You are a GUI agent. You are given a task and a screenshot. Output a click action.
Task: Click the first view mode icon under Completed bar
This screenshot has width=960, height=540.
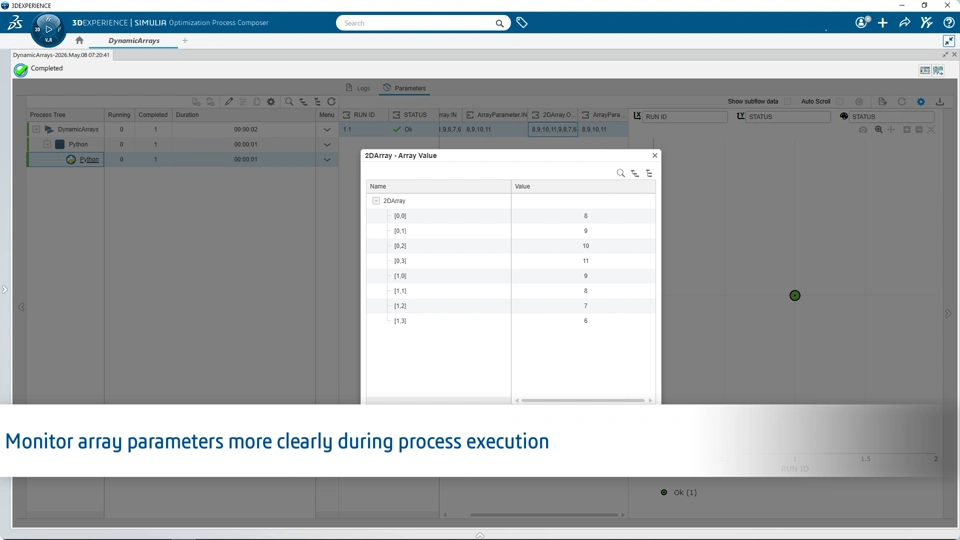pos(924,70)
